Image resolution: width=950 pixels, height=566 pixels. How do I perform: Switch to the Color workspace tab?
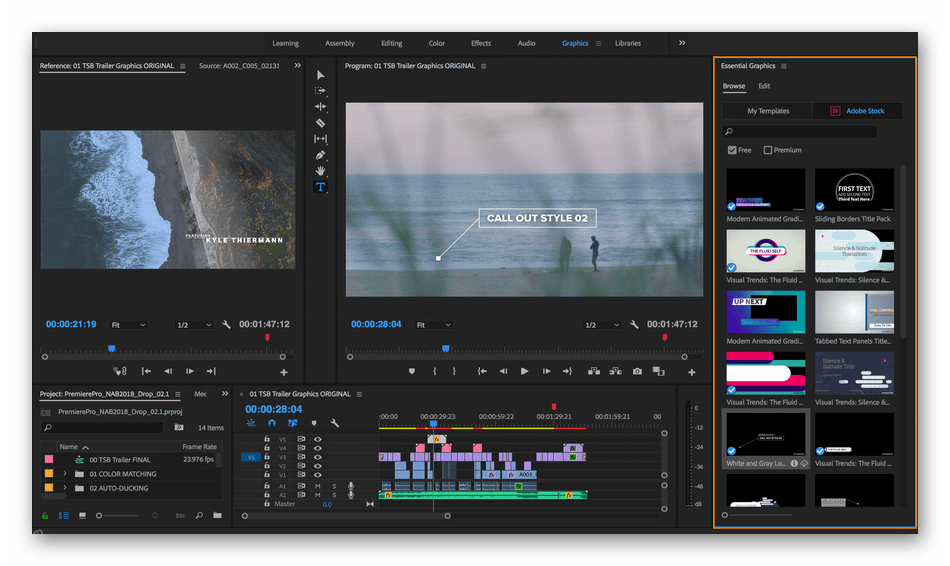click(x=437, y=43)
